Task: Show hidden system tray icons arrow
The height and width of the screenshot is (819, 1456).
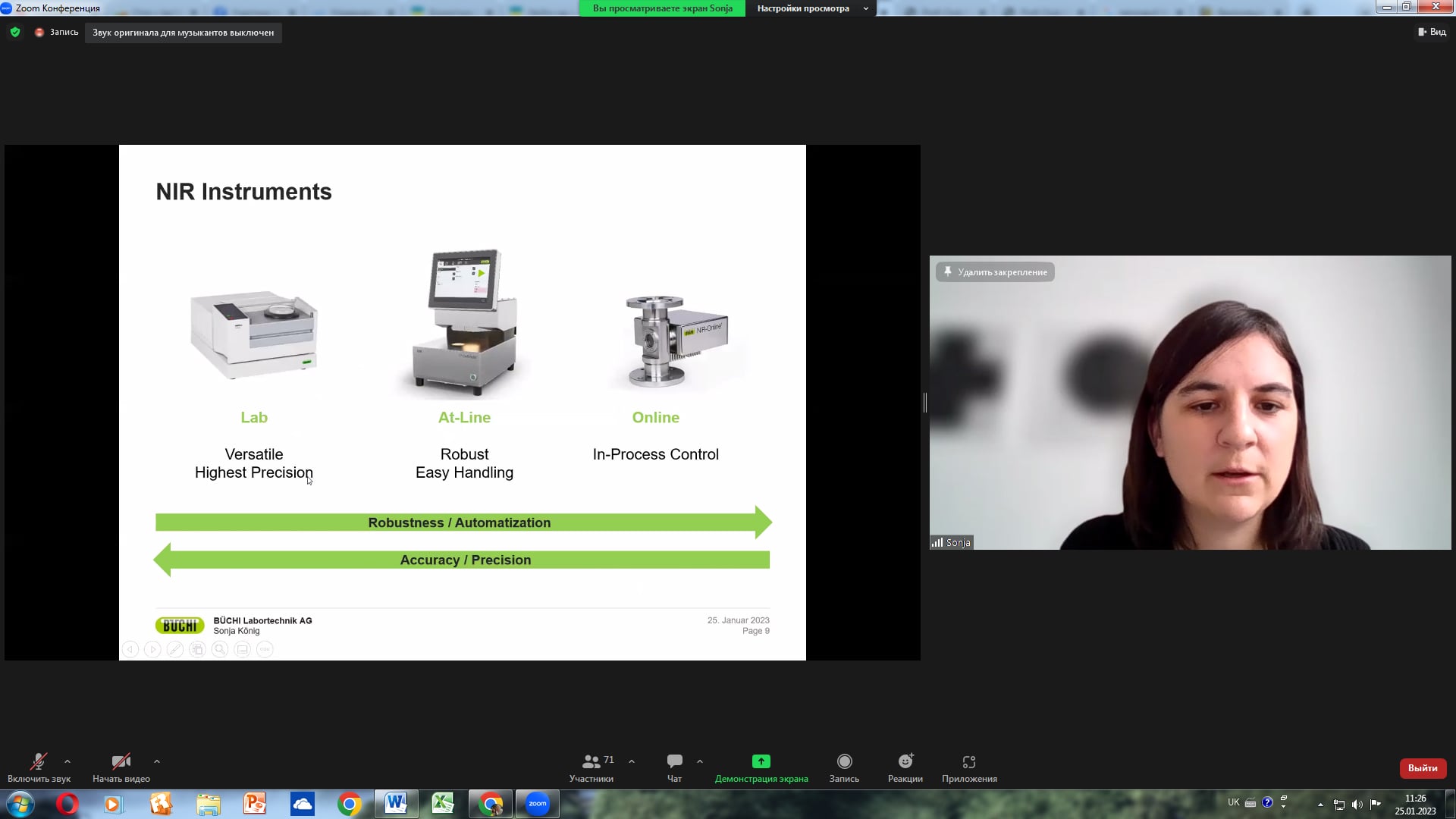Action: [x=1320, y=804]
